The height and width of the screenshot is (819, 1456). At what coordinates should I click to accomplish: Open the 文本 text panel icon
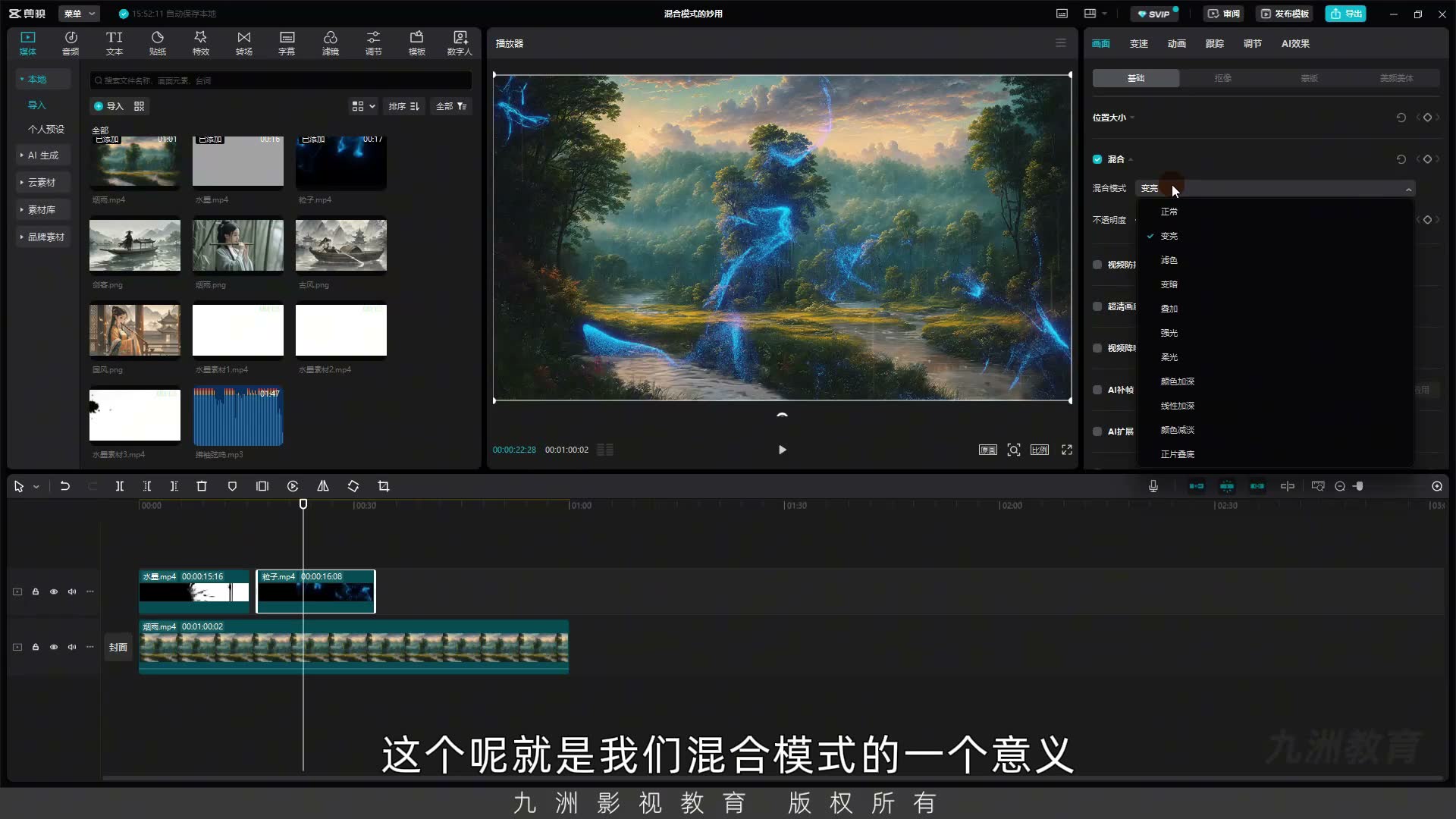[114, 43]
